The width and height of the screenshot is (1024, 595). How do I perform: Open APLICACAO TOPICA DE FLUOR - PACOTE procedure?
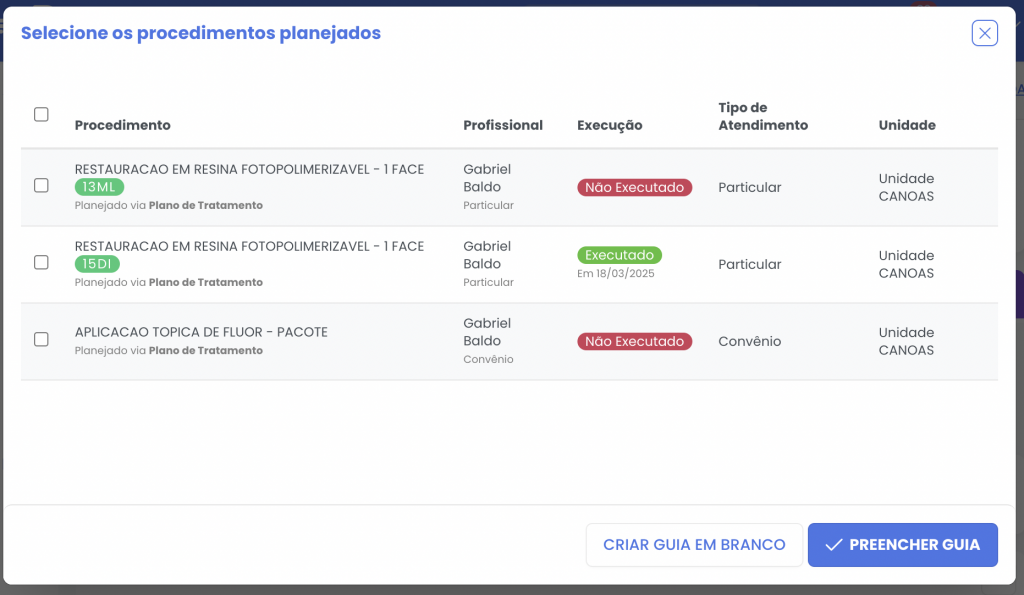tap(201, 332)
